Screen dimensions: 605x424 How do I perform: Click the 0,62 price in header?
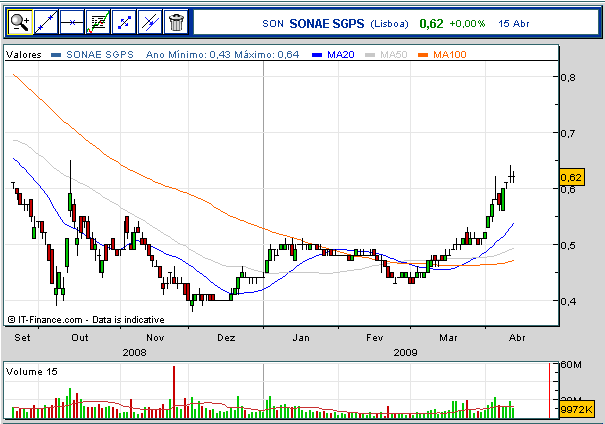coord(431,24)
